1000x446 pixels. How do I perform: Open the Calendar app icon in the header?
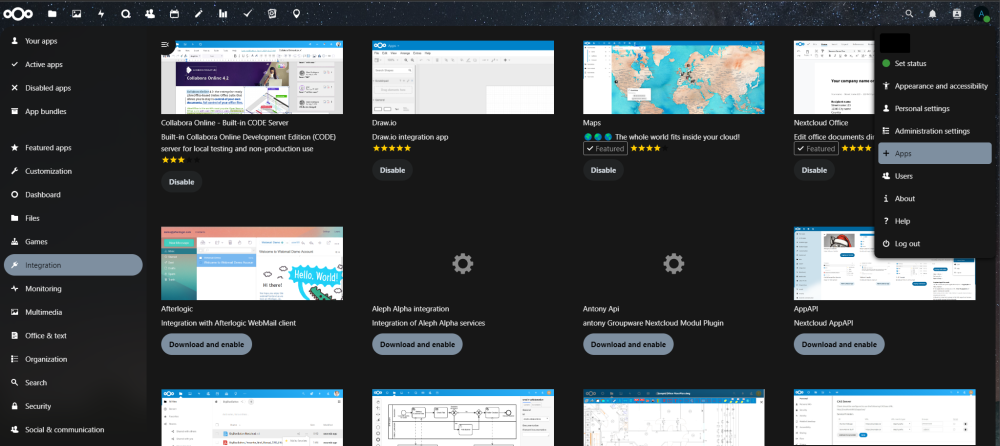click(174, 13)
